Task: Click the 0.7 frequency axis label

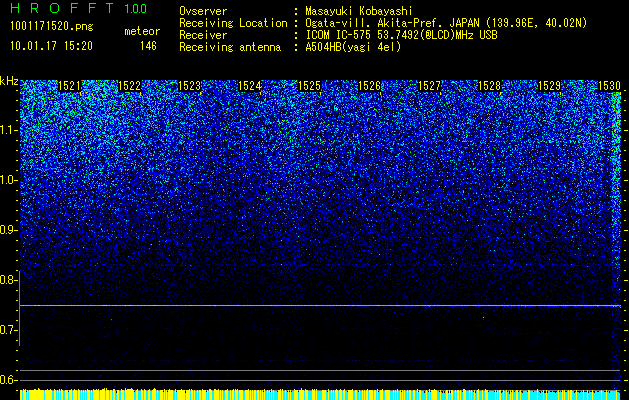Action: point(8,330)
